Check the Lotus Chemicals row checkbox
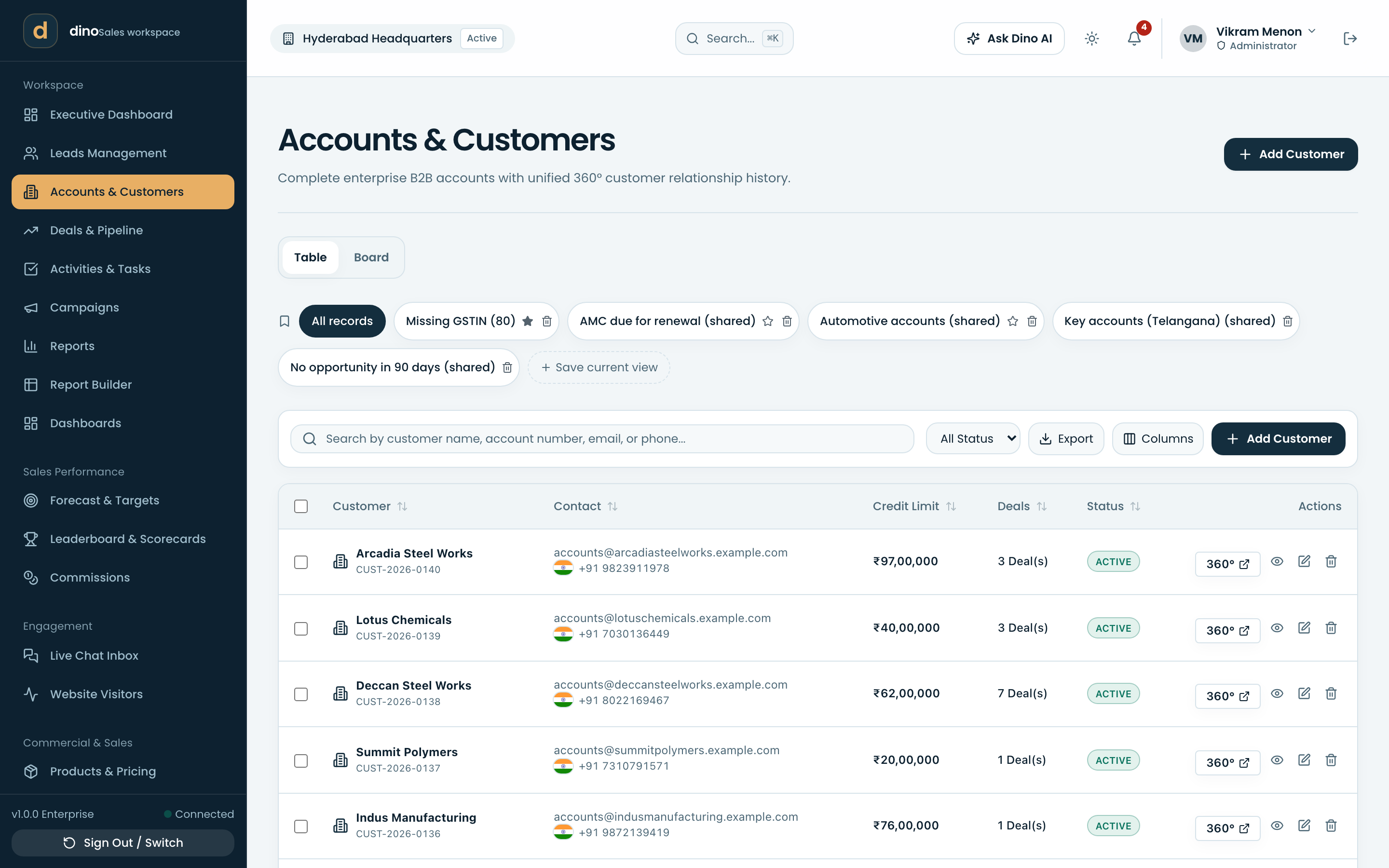 click(301, 629)
